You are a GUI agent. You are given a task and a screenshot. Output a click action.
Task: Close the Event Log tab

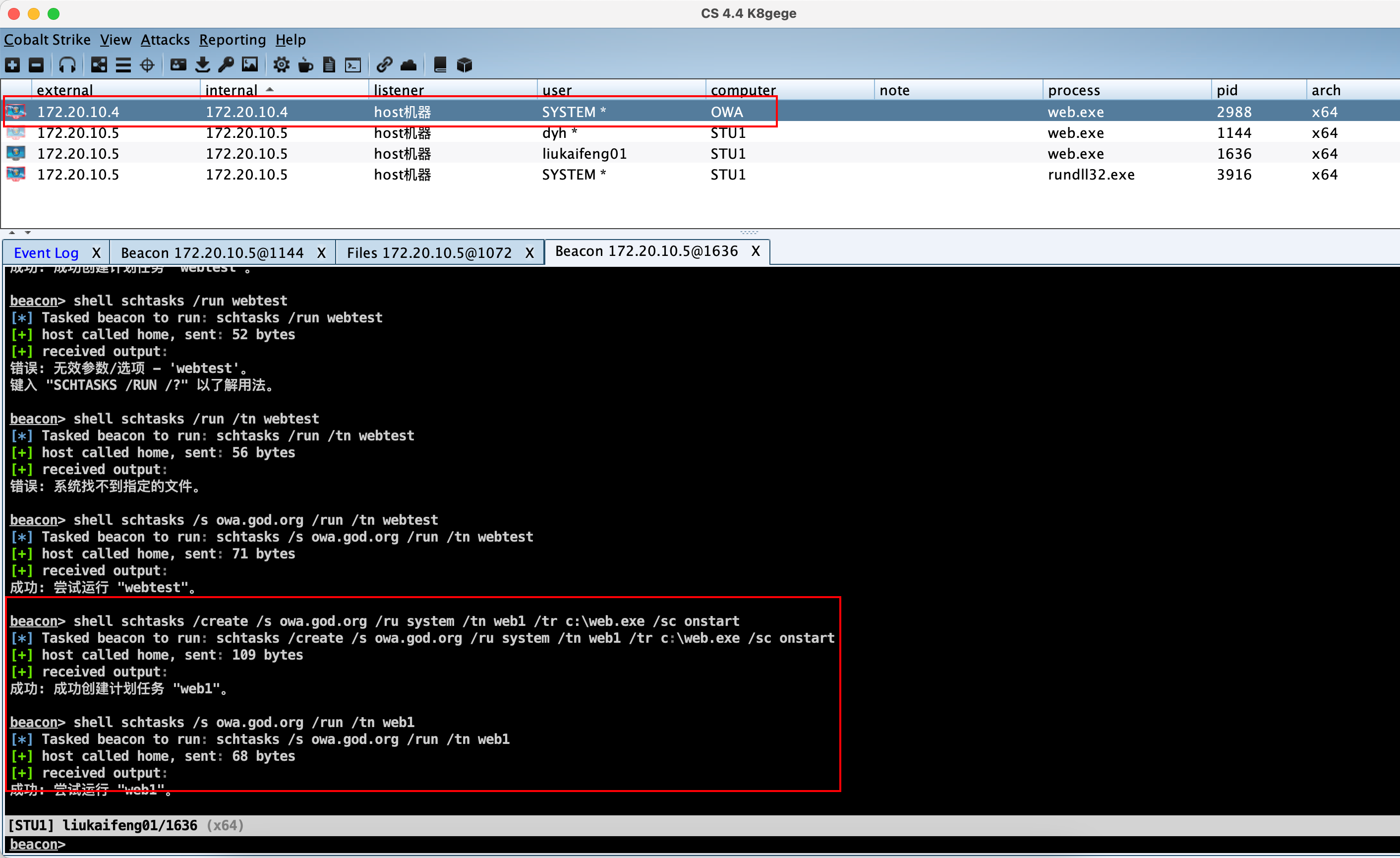[96, 253]
